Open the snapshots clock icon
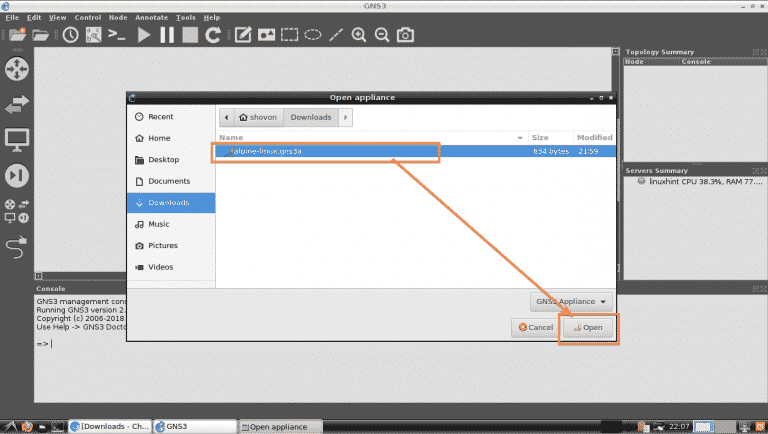The image size is (768, 434). click(x=71, y=35)
